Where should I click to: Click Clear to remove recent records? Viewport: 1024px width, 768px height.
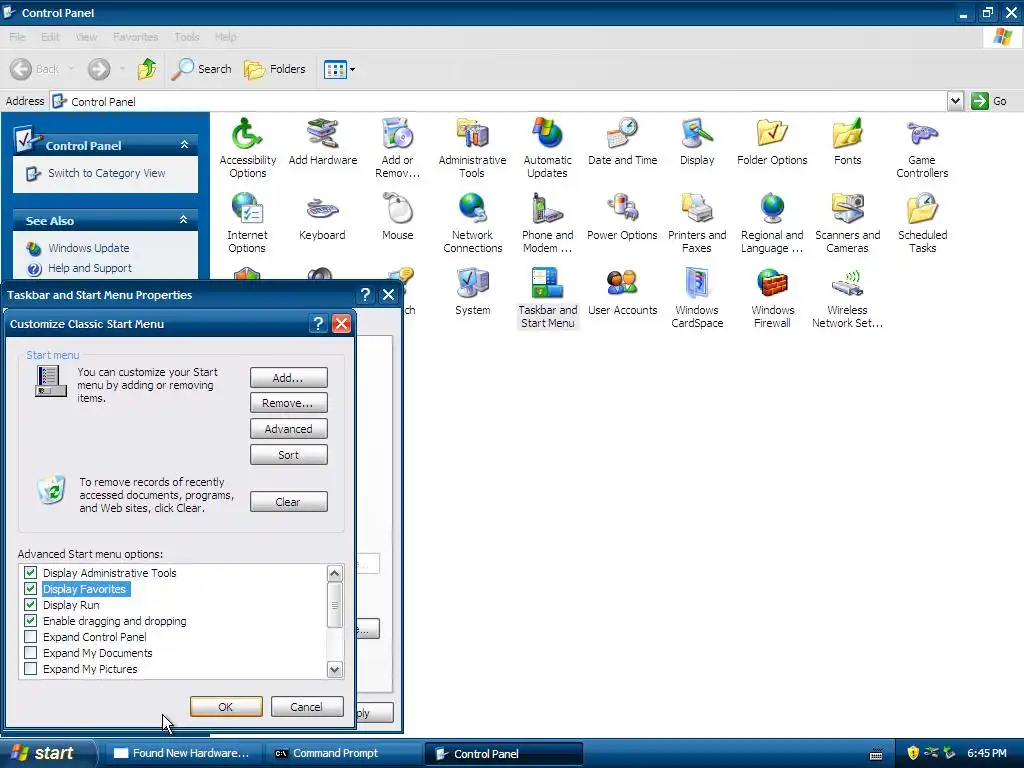pyautogui.click(x=289, y=502)
